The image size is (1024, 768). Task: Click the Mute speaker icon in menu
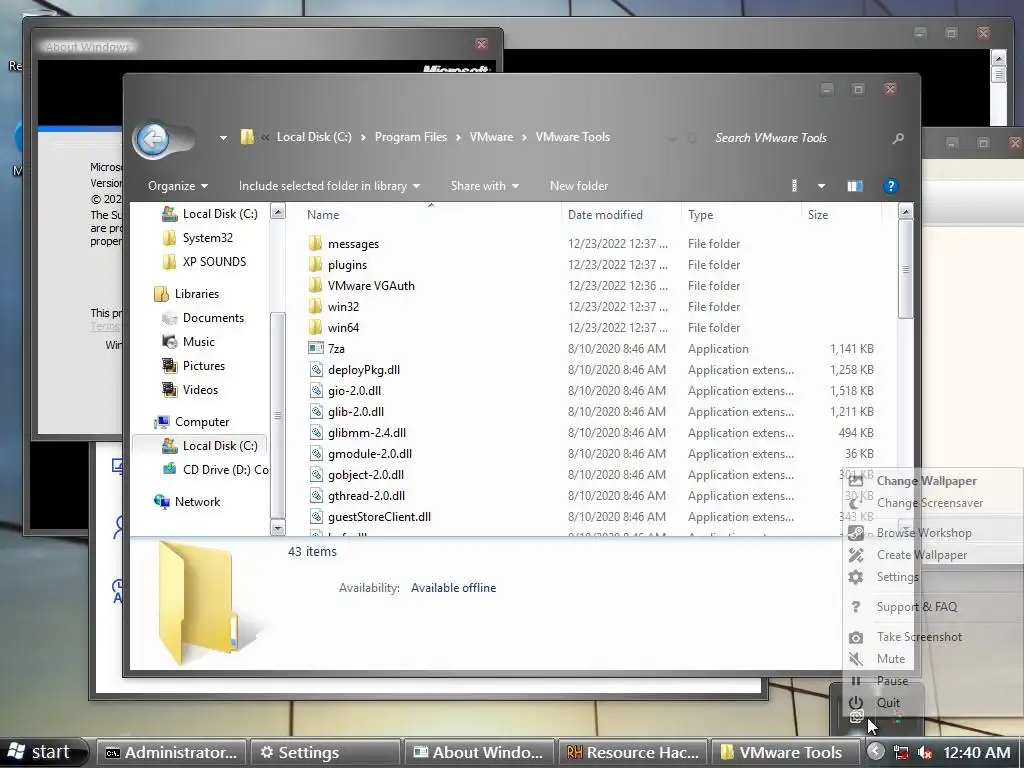(856, 659)
